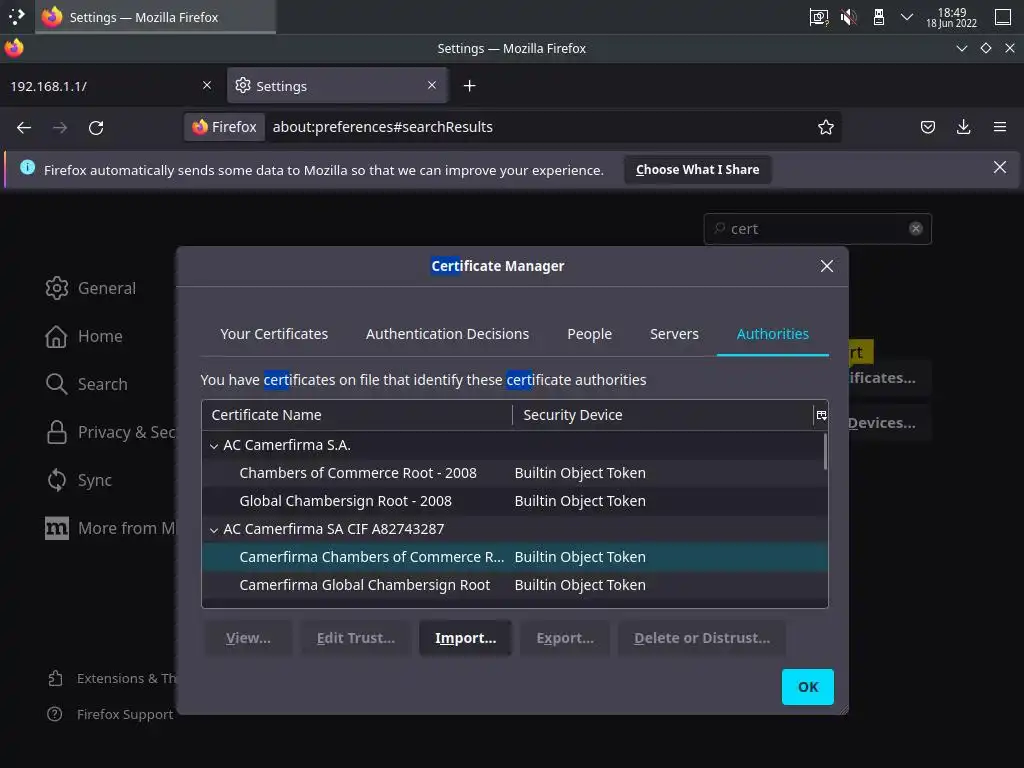The width and height of the screenshot is (1024, 768).
Task: Click Delete or Distrust... button
Action: (x=702, y=638)
